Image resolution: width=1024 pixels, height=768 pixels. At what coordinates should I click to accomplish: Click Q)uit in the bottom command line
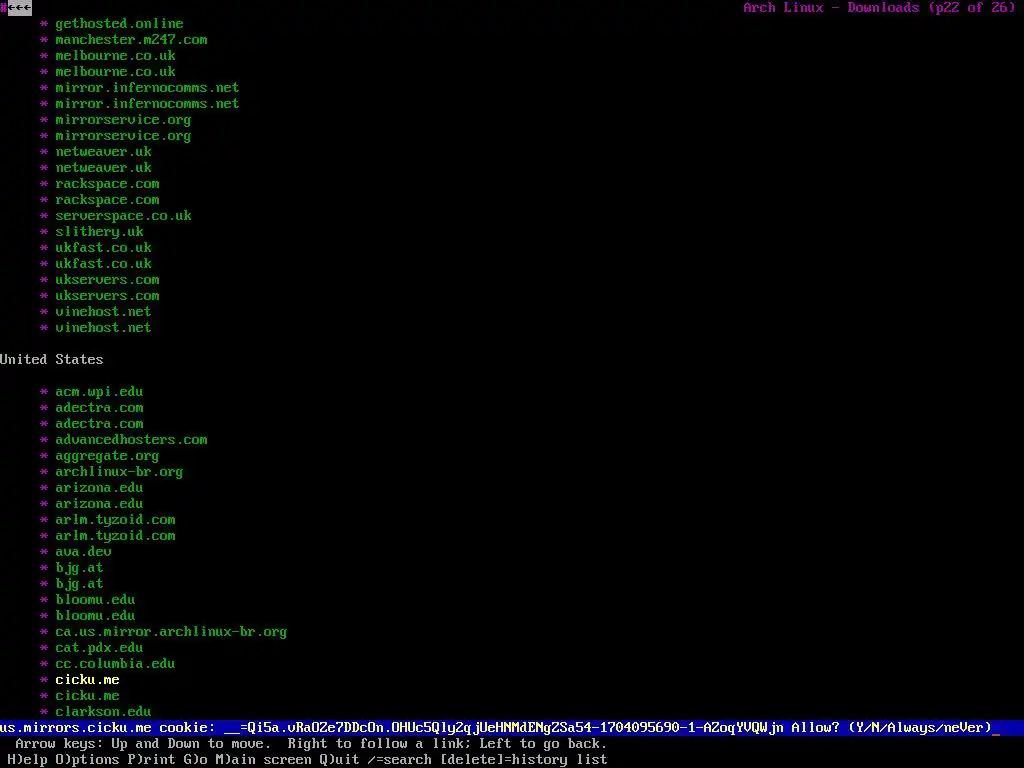pyautogui.click(x=339, y=760)
